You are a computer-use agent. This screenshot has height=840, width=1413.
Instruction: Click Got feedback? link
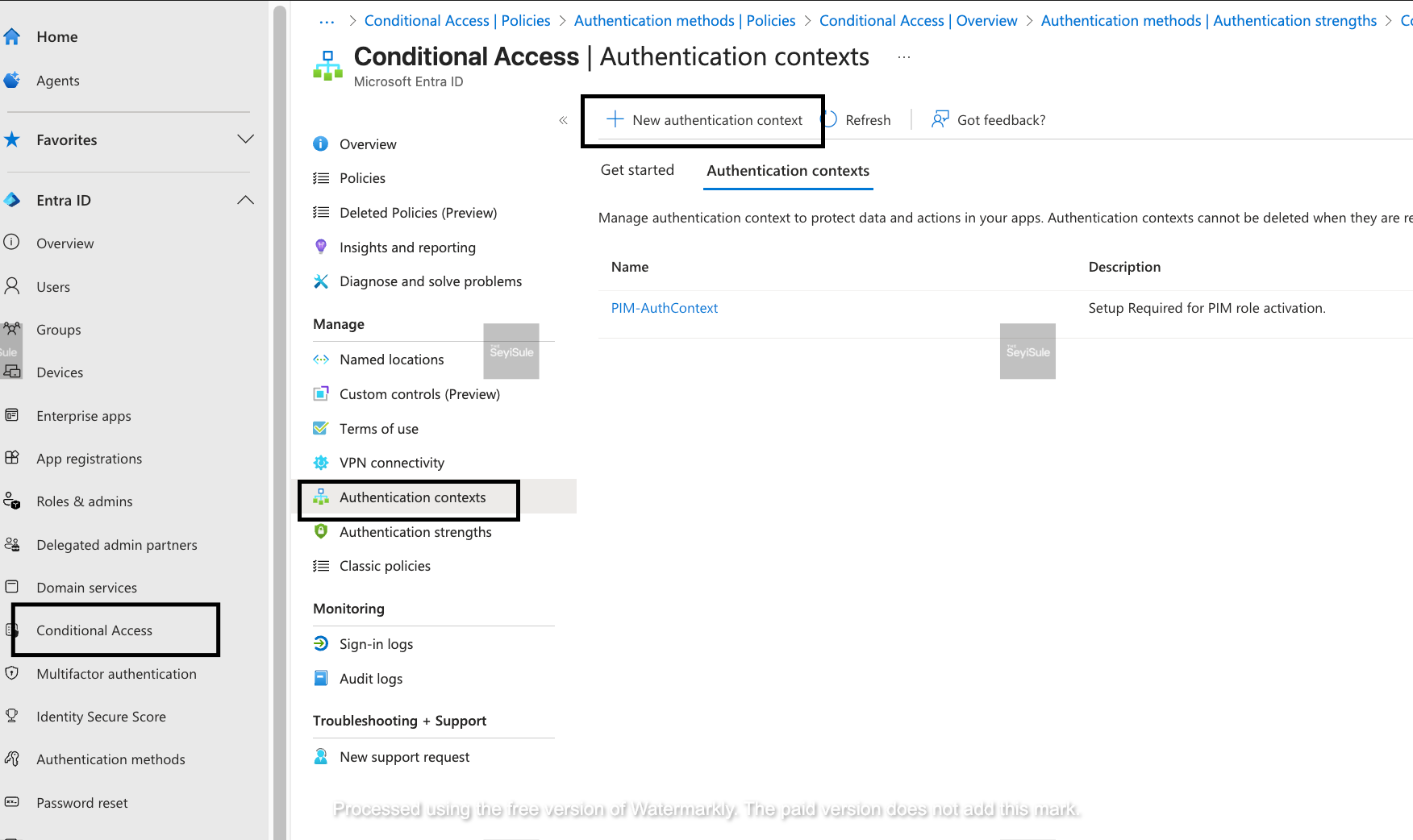[1001, 120]
